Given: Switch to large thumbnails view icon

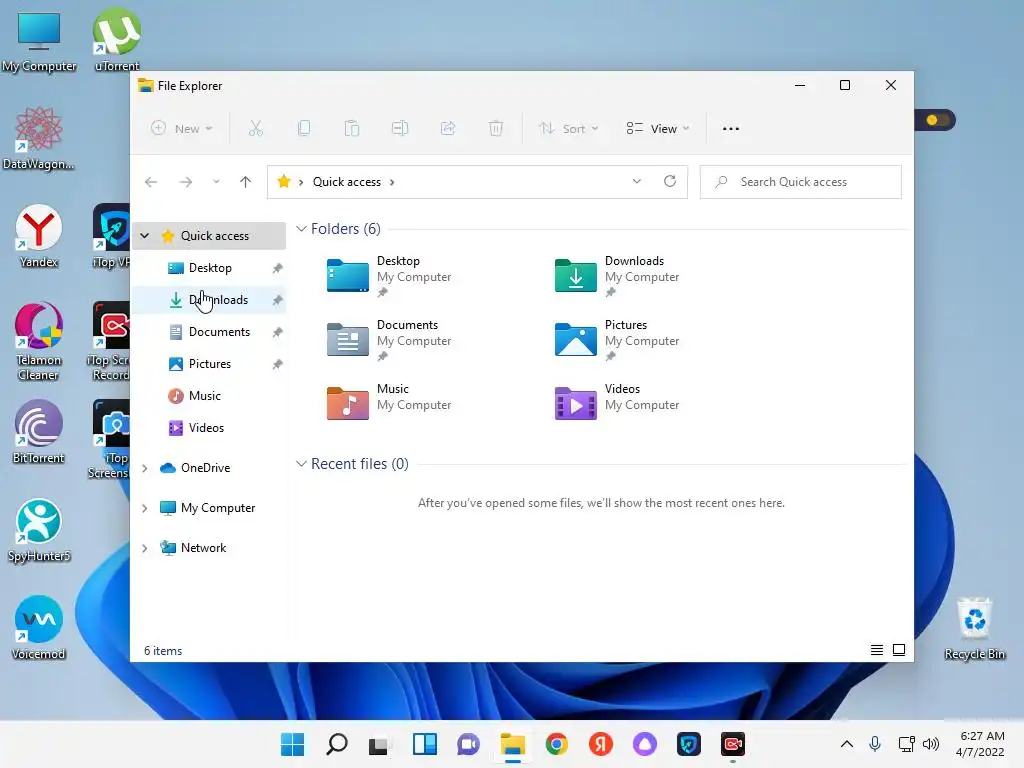Looking at the screenshot, I should tap(899, 650).
